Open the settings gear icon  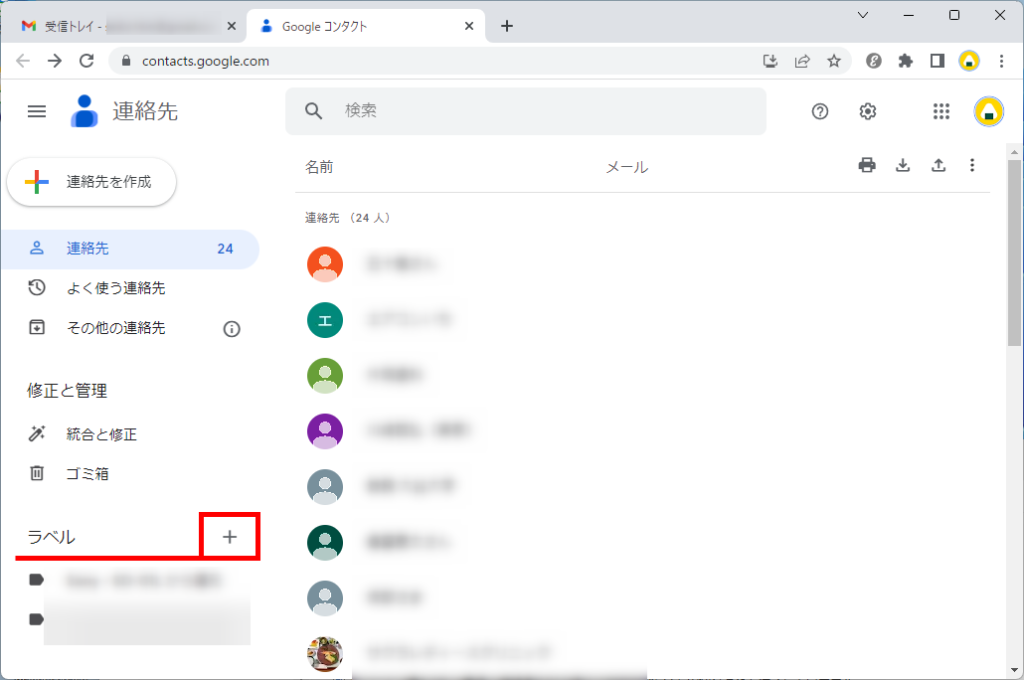(x=868, y=111)
